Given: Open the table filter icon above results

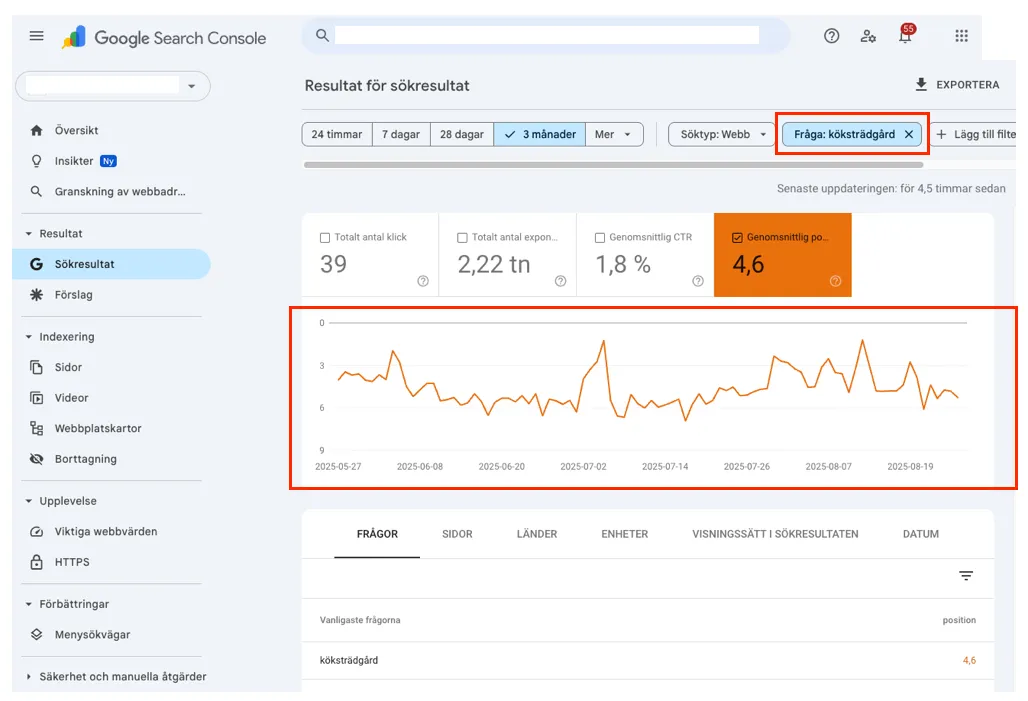Looking at the screenshot, I should click(x=966, y=576).
